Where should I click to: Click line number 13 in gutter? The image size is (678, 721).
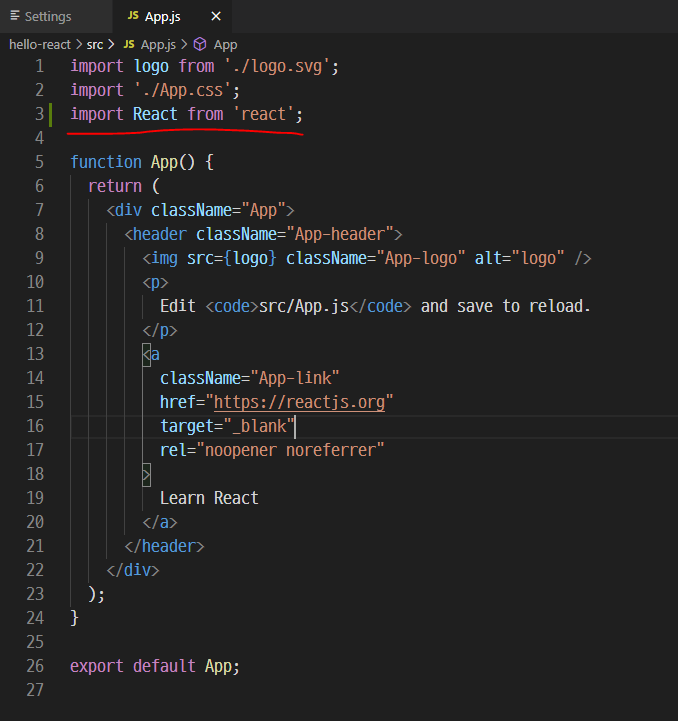click(35, 354)
